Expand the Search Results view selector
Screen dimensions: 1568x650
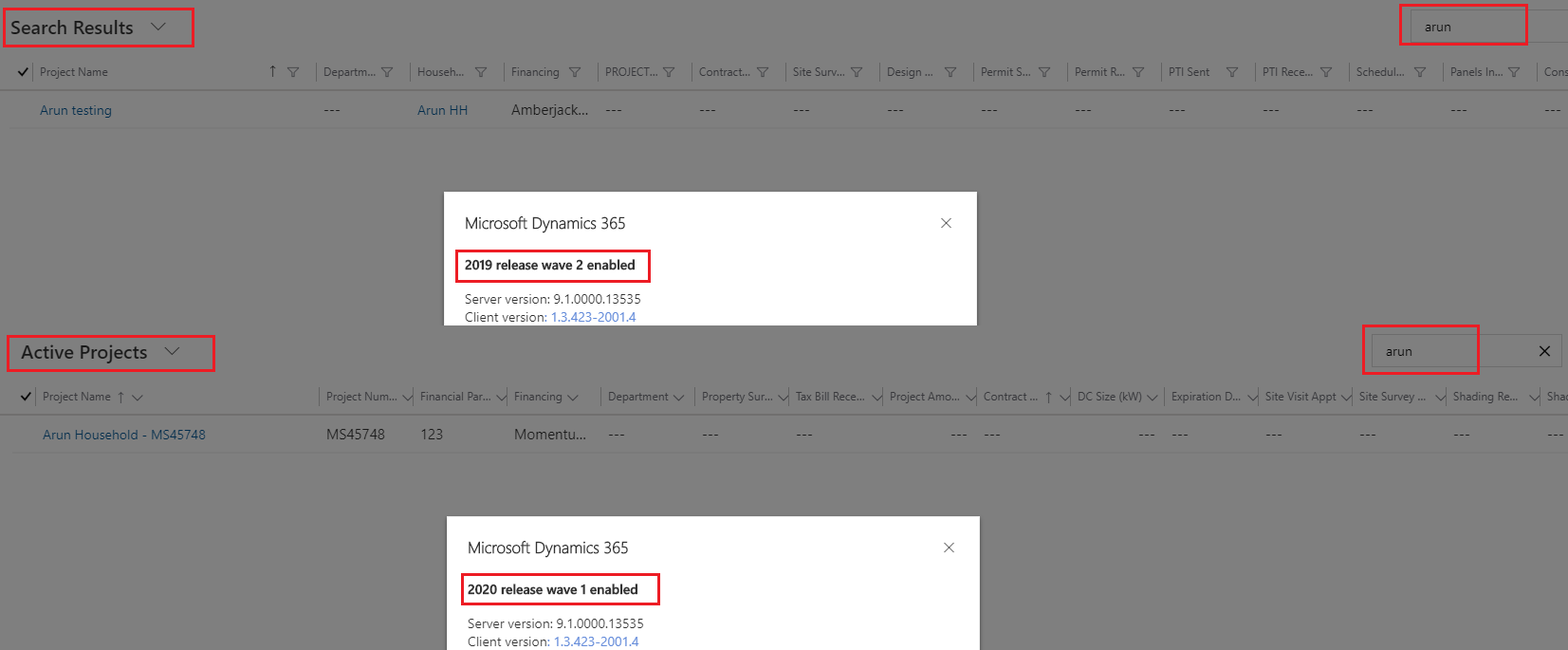(x=158, y=27)
